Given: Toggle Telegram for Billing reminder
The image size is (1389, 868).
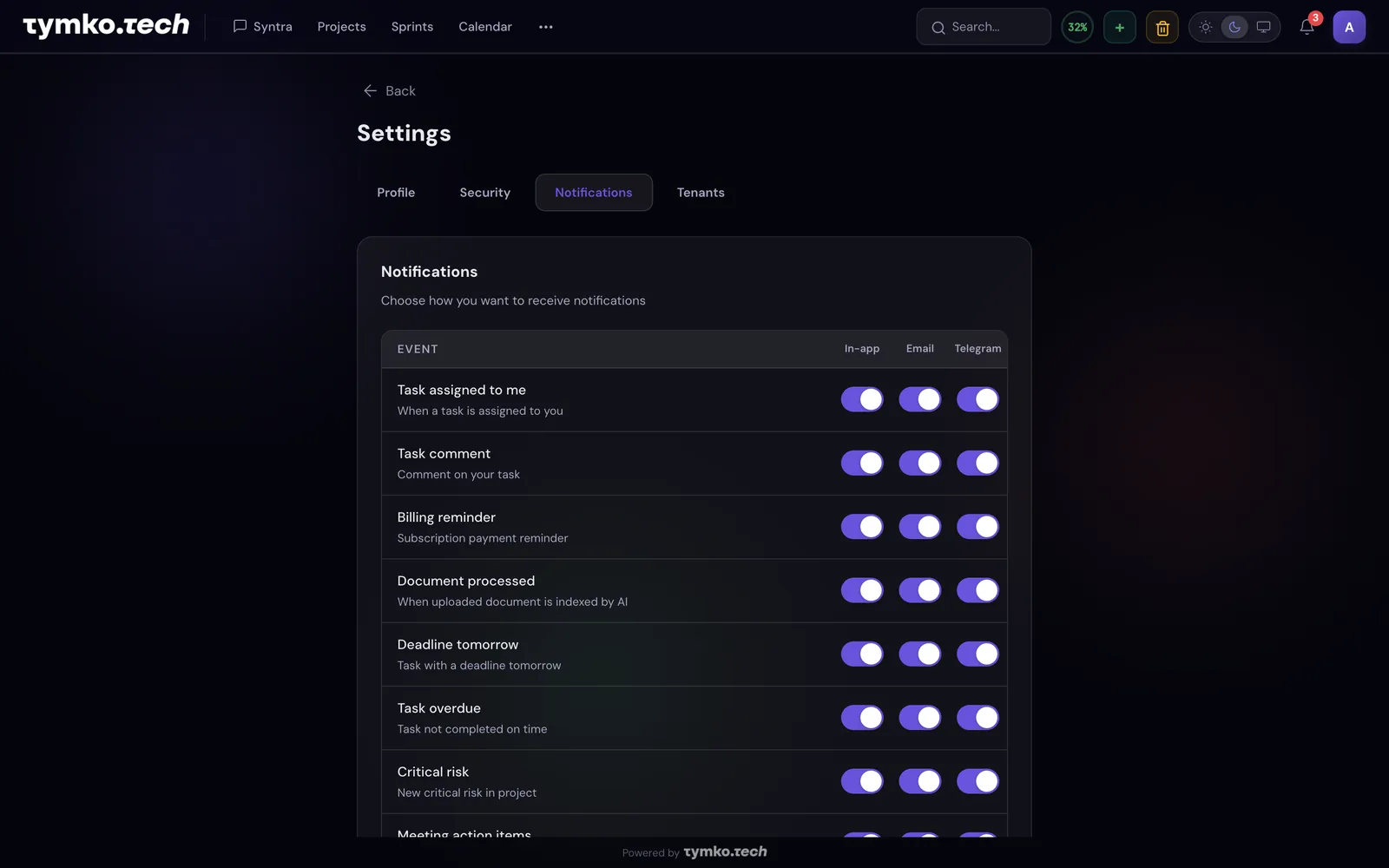Looking at the screenshot, I should click(978, 527).
